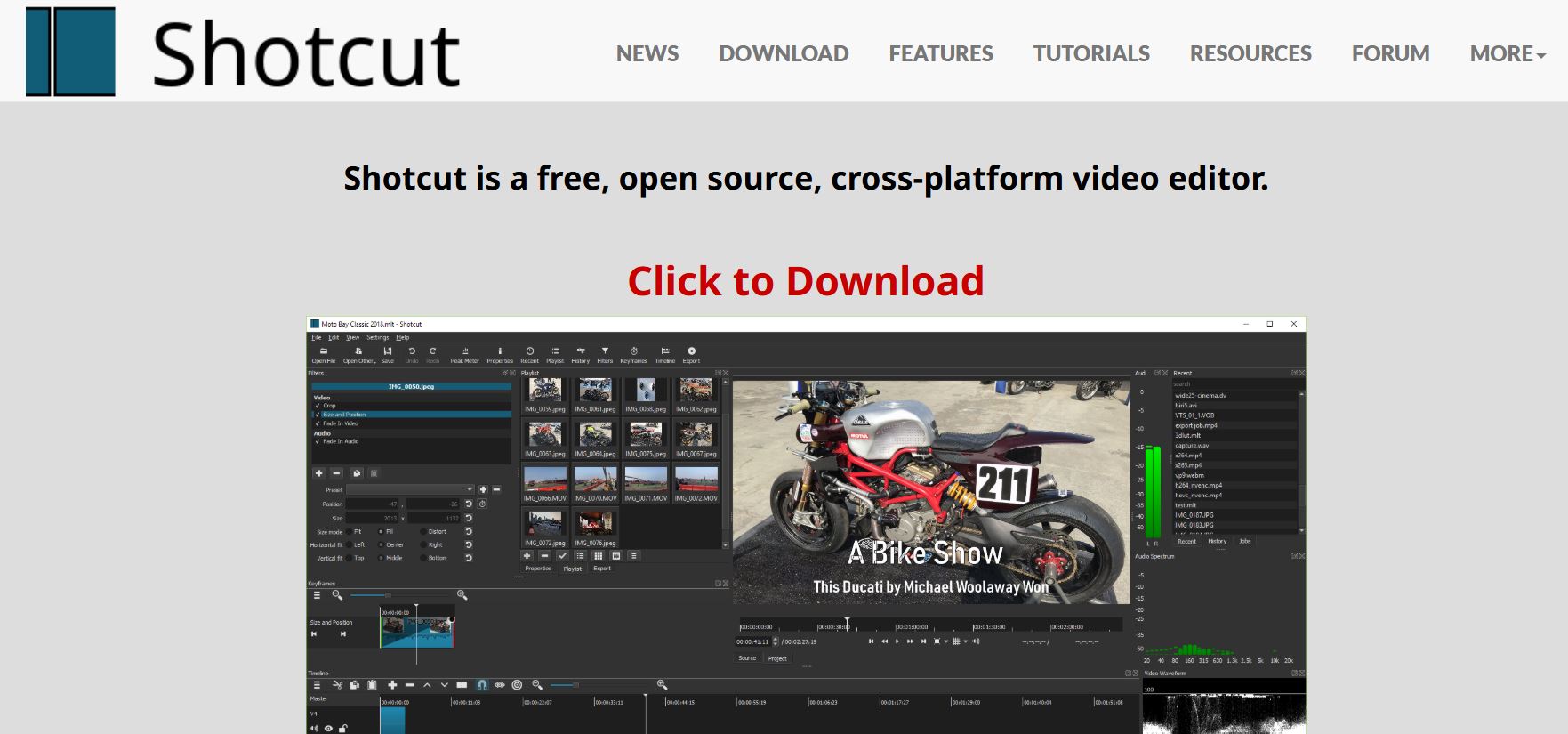Image resolution: width=1568 pixels, height=734 pixels.
Task: Switch to the Source tab under the player
Action: [x=747, y=658]
